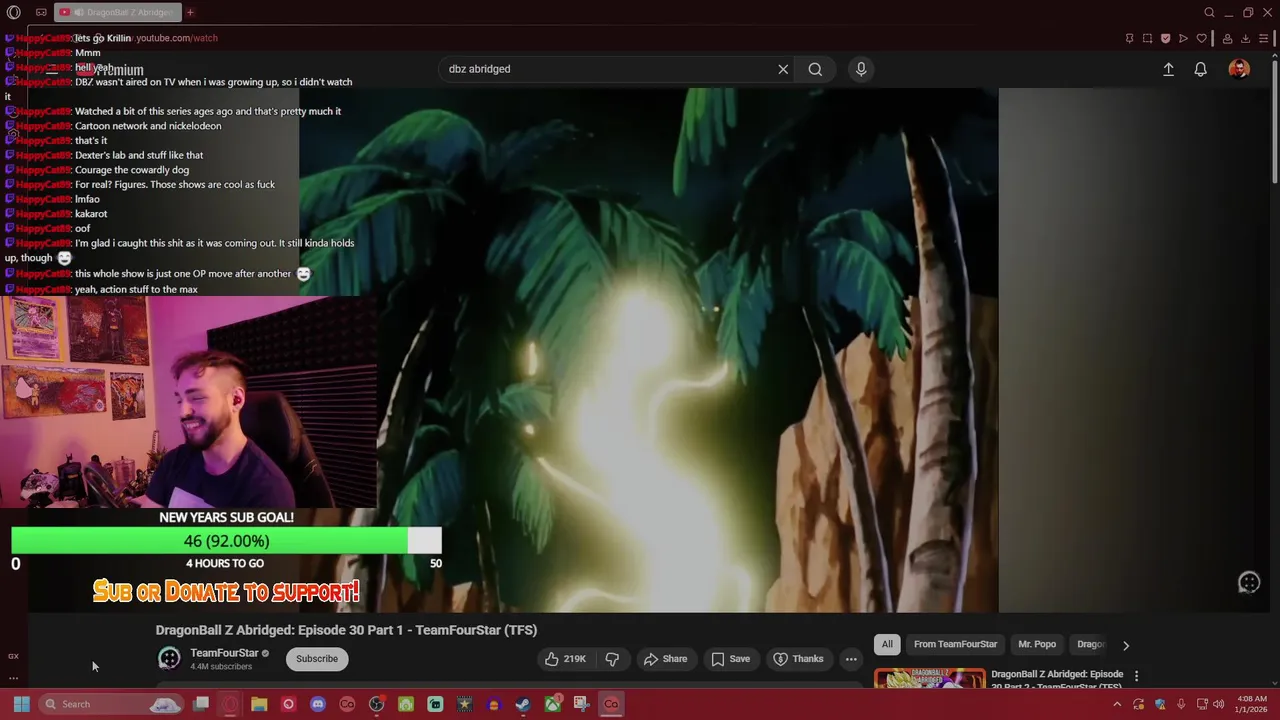
Task: Open the Windows Start menu
Action: coord(21,704)
